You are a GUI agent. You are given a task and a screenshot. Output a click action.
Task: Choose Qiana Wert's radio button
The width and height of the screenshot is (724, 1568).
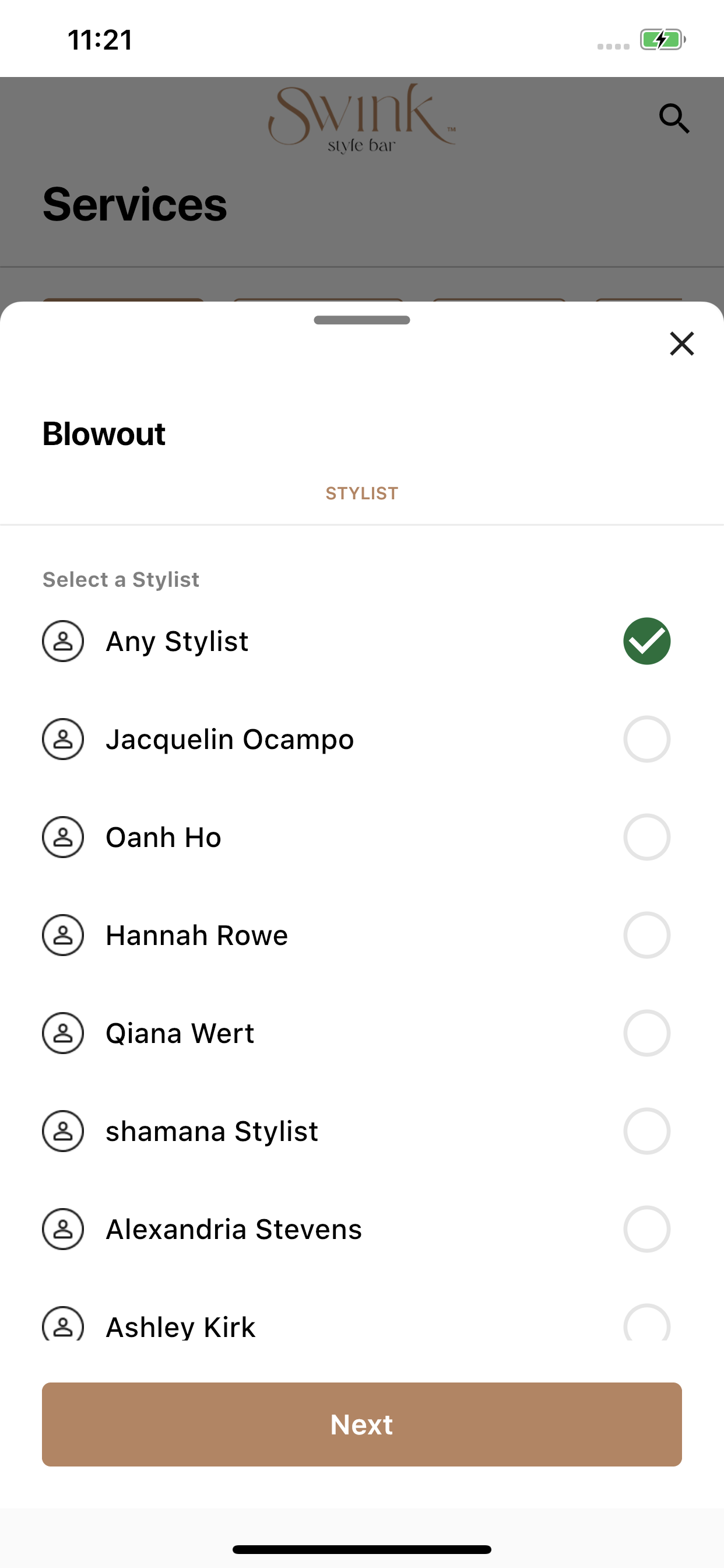[x=646, y=1033]
